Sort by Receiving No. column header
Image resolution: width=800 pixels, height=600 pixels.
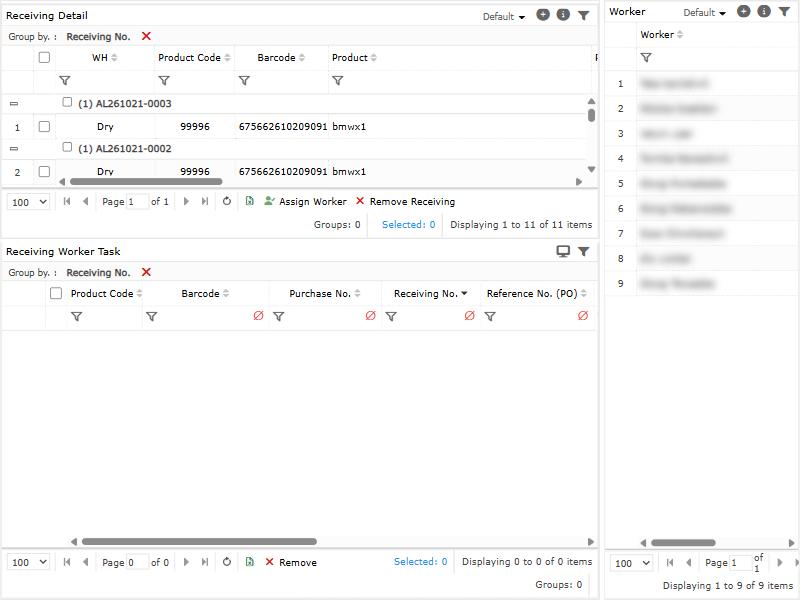point(431,293)
